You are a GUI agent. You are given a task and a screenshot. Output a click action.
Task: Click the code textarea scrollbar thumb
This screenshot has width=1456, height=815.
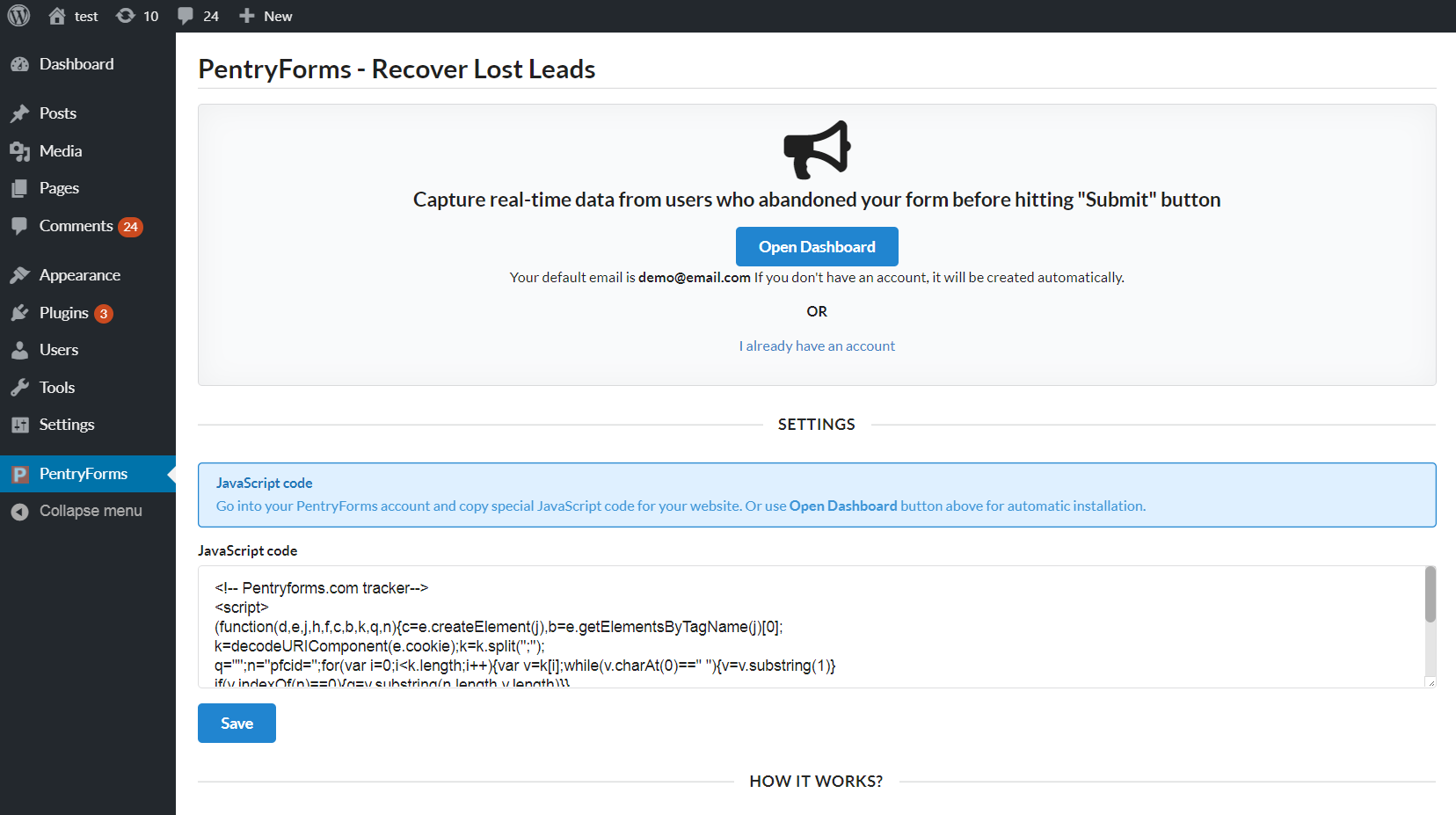tap(1431, 594)
